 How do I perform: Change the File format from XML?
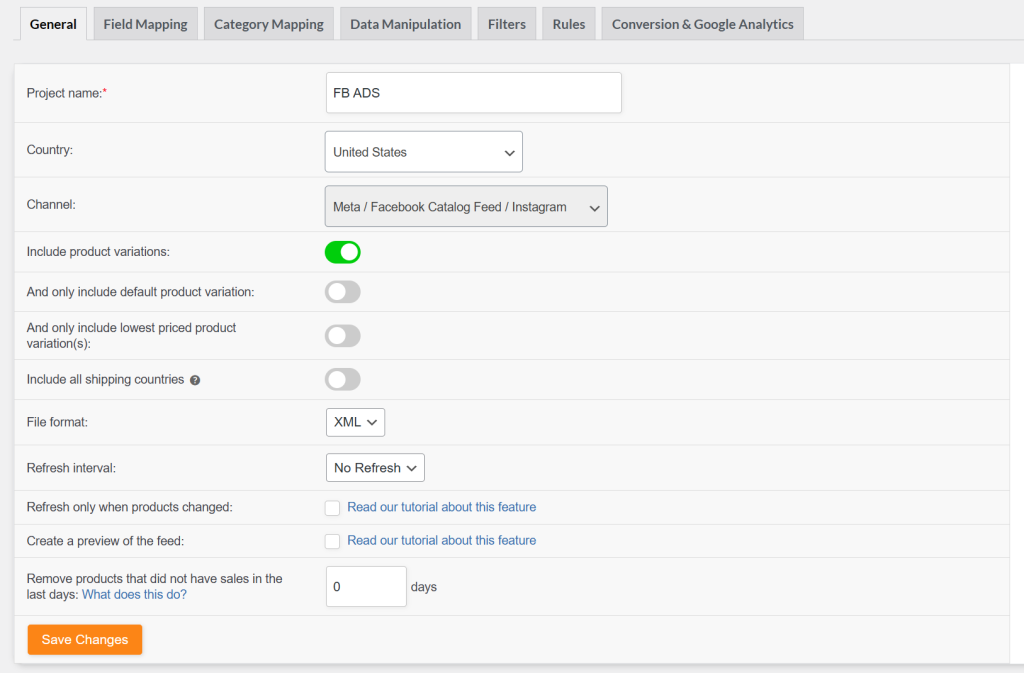click(355, 422)
